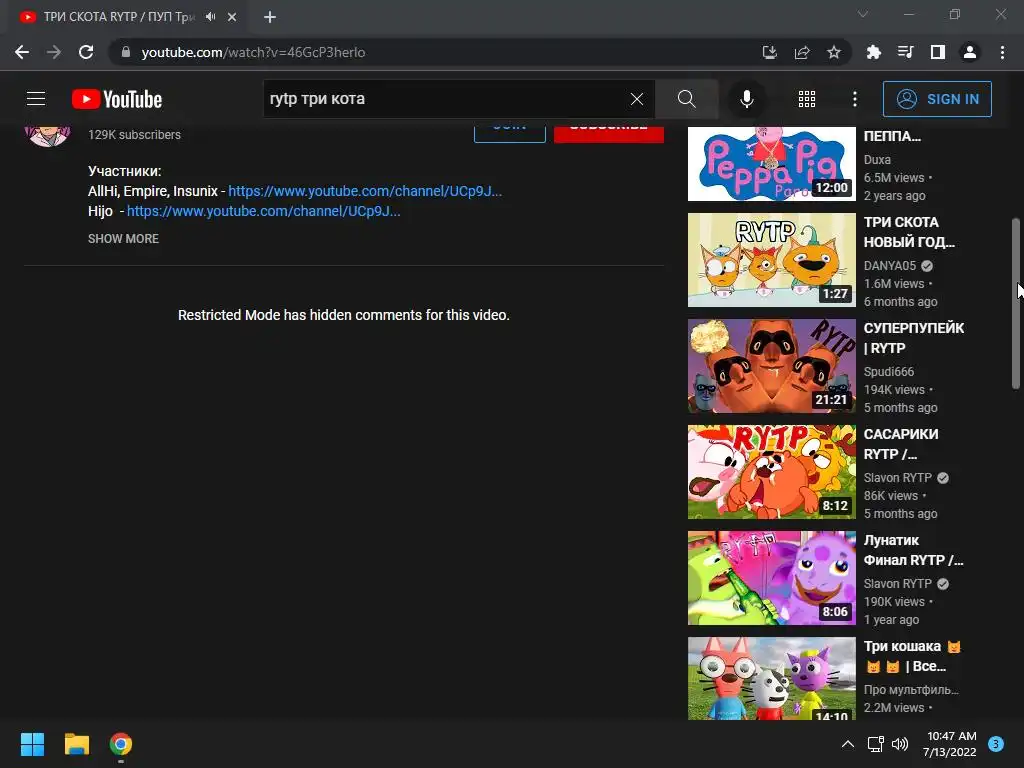Open system volume tray icon

900,744
